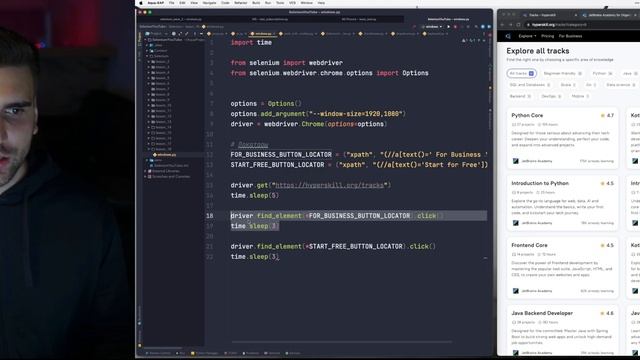Click browser back arrow
The image size is (640, 360).
click(502, 25)
